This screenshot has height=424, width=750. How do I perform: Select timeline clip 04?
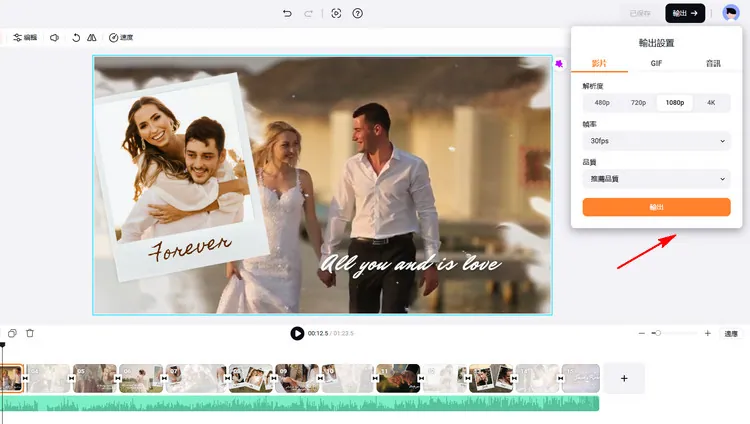tap(48, 379)
